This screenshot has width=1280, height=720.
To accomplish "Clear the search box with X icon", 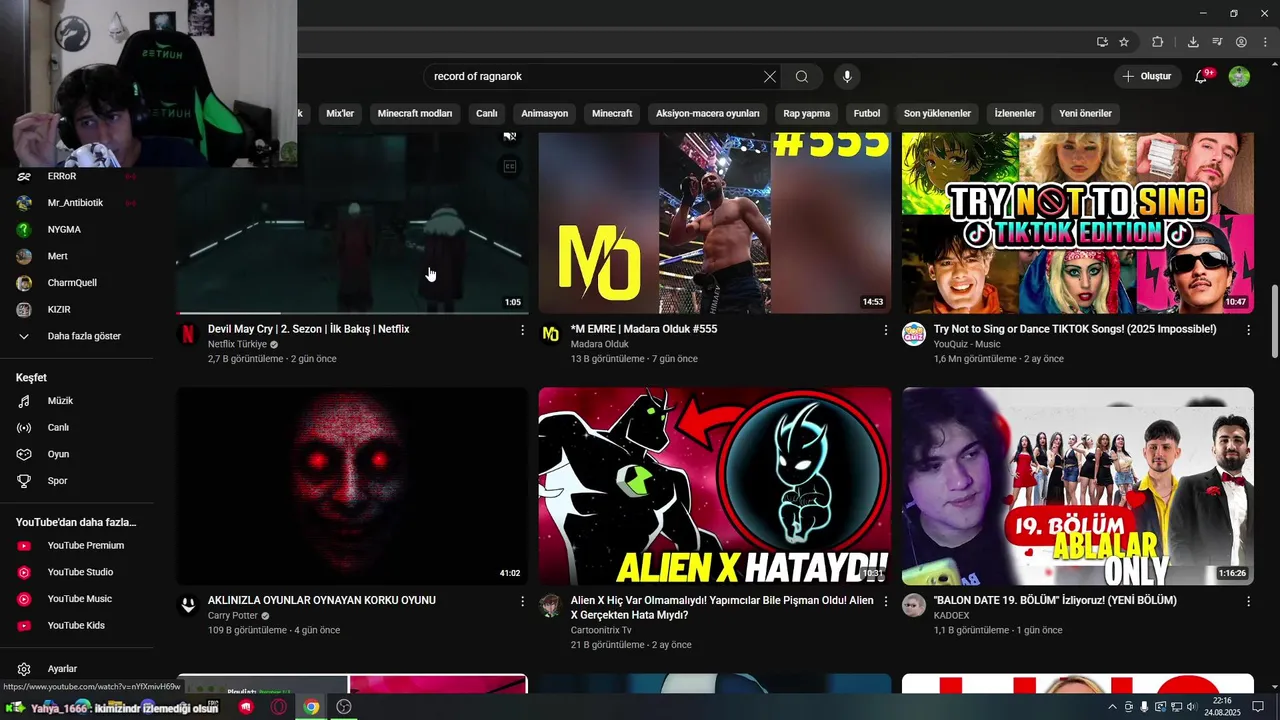I will pyautogui.click(x=770, y=77).
